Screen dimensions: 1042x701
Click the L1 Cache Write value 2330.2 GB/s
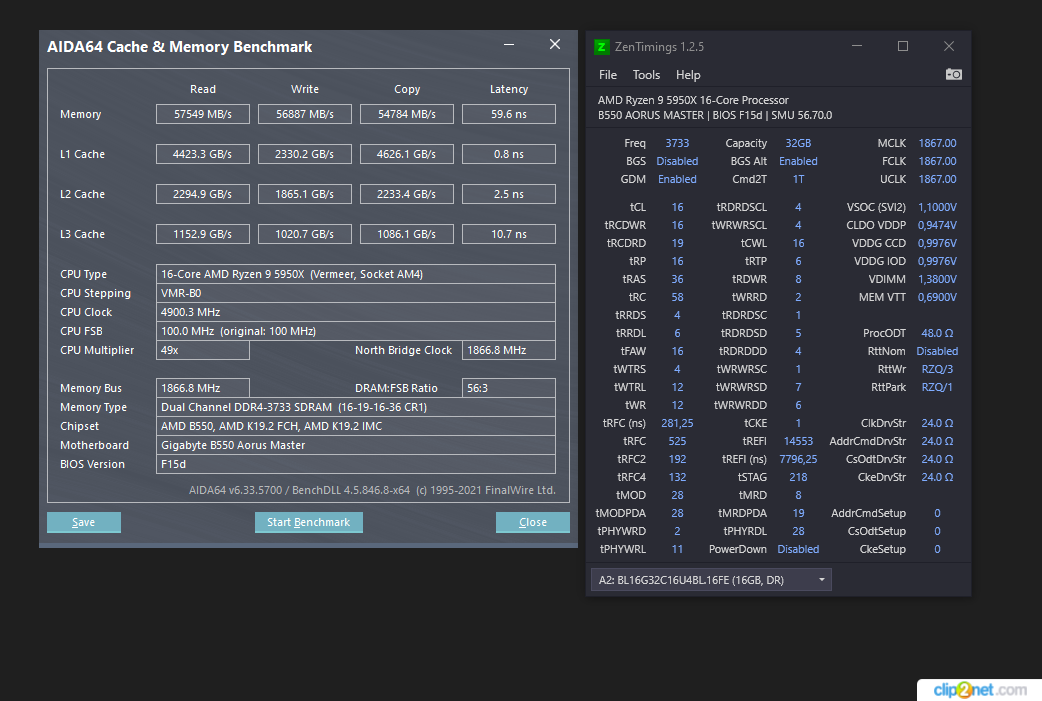(304, 154)
